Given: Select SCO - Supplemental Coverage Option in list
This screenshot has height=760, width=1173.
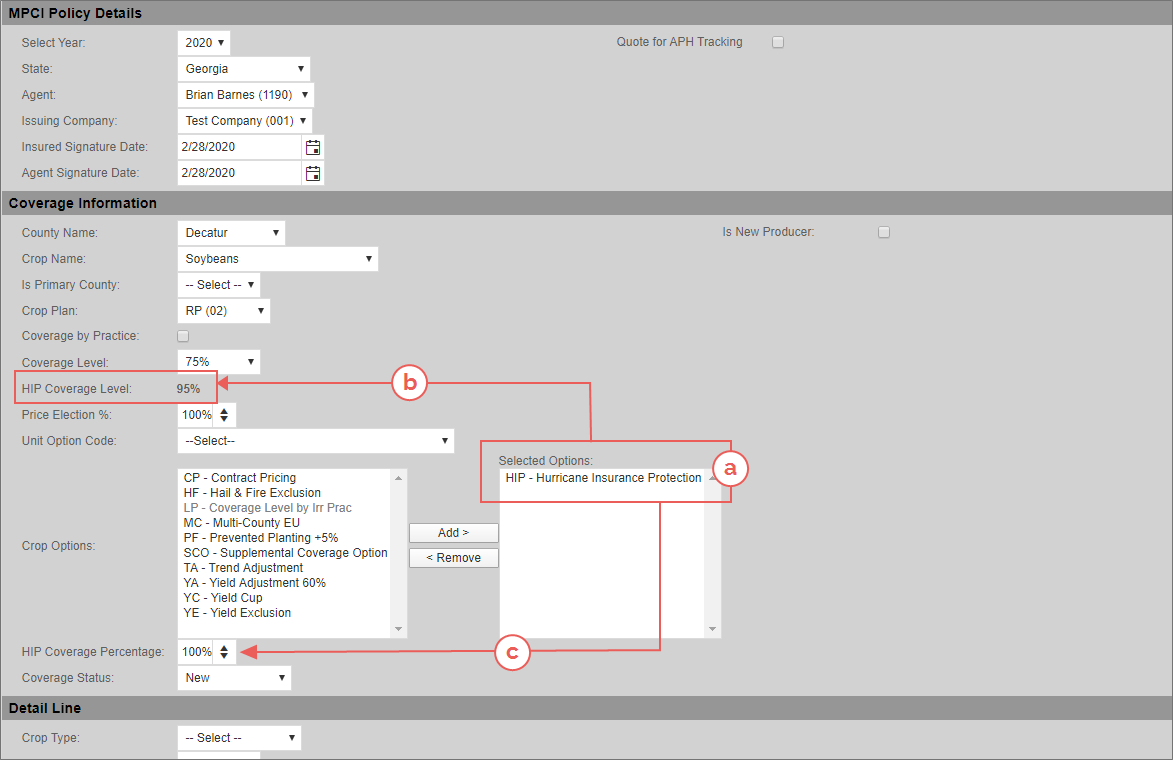Looking at the screenshot, I should tap(285, 553).
